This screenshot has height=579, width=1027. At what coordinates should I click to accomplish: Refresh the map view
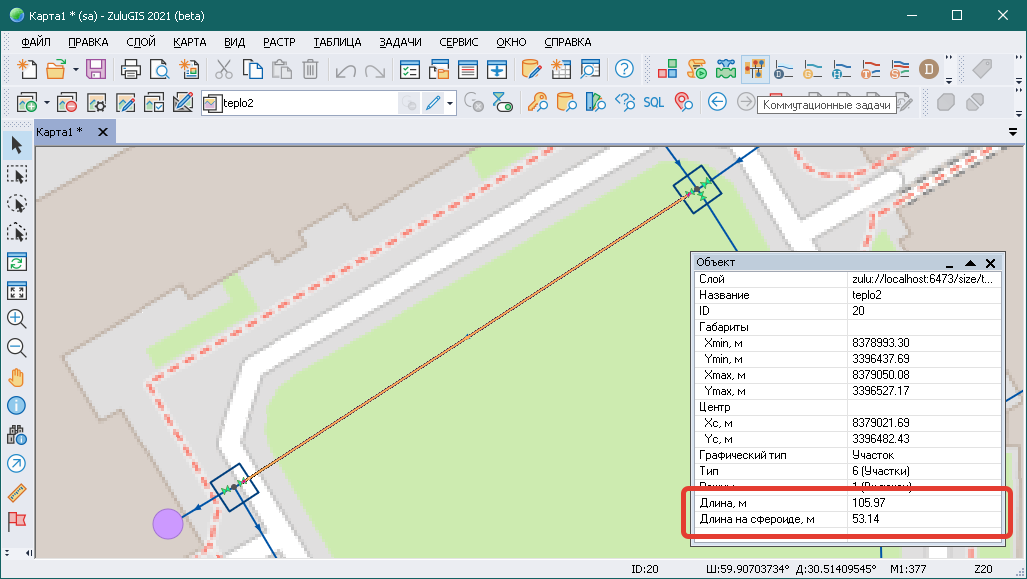pyautogui.click(x=17, y=262)
